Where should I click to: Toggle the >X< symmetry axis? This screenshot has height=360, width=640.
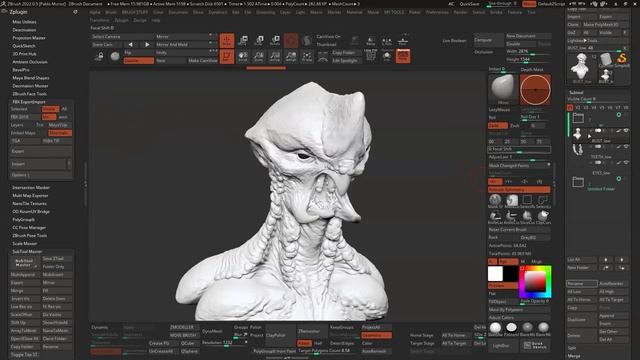coord(495,182)
